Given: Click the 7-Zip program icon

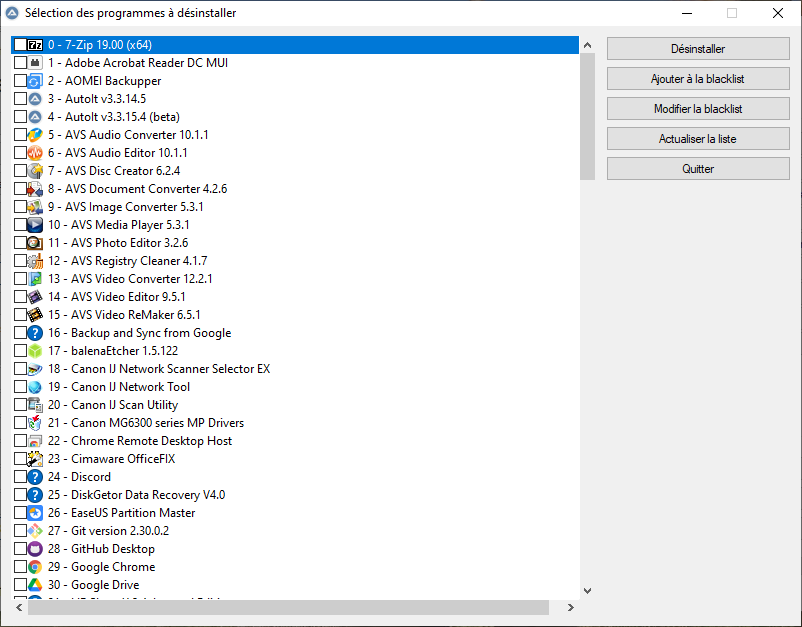Looking at the screenshot, I should (35, 45).
